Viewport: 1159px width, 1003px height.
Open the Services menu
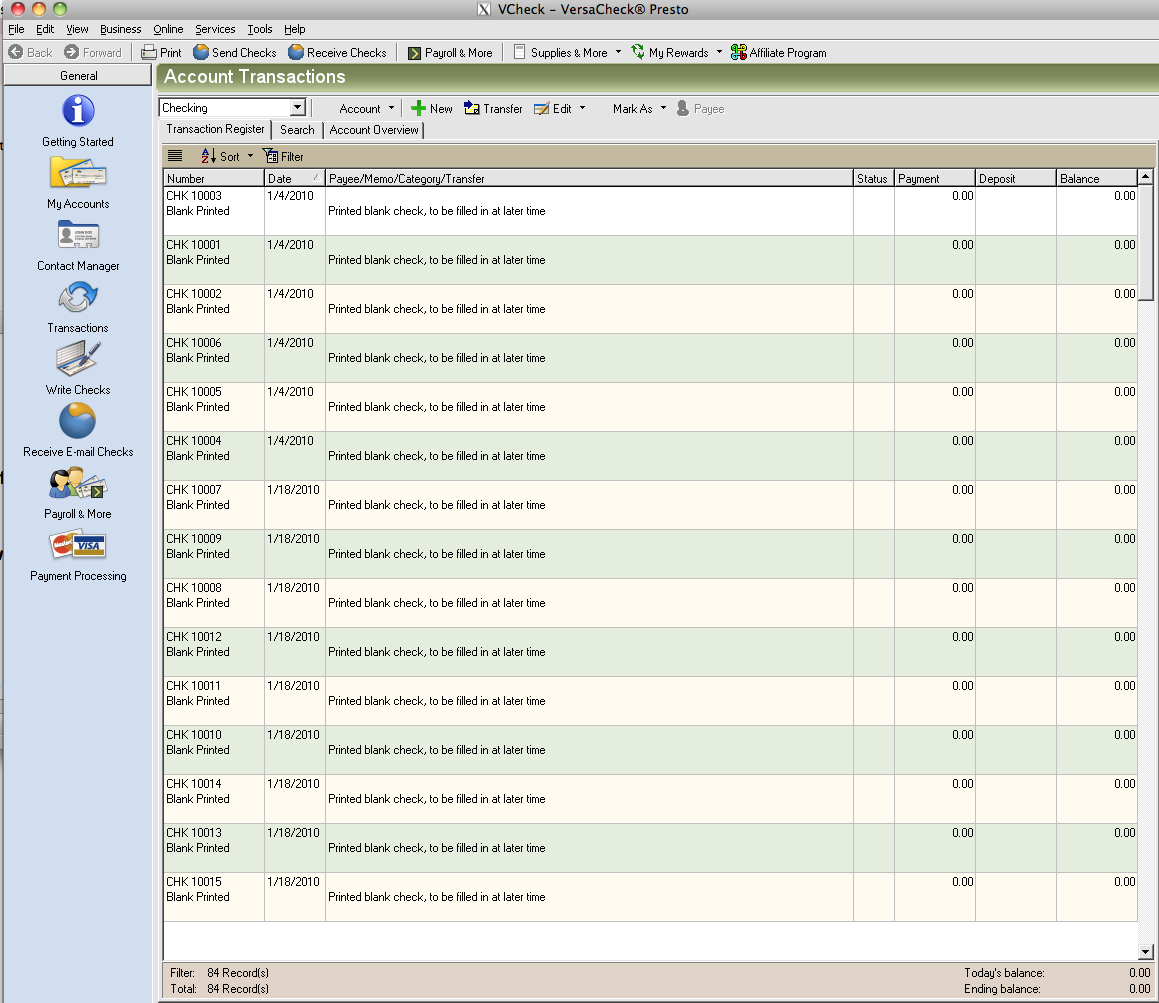(x=215, y=29)
